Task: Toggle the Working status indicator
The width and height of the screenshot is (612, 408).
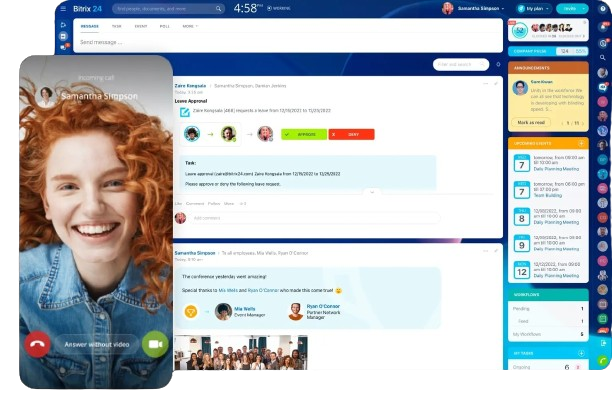Action: [x=279, y=8]
